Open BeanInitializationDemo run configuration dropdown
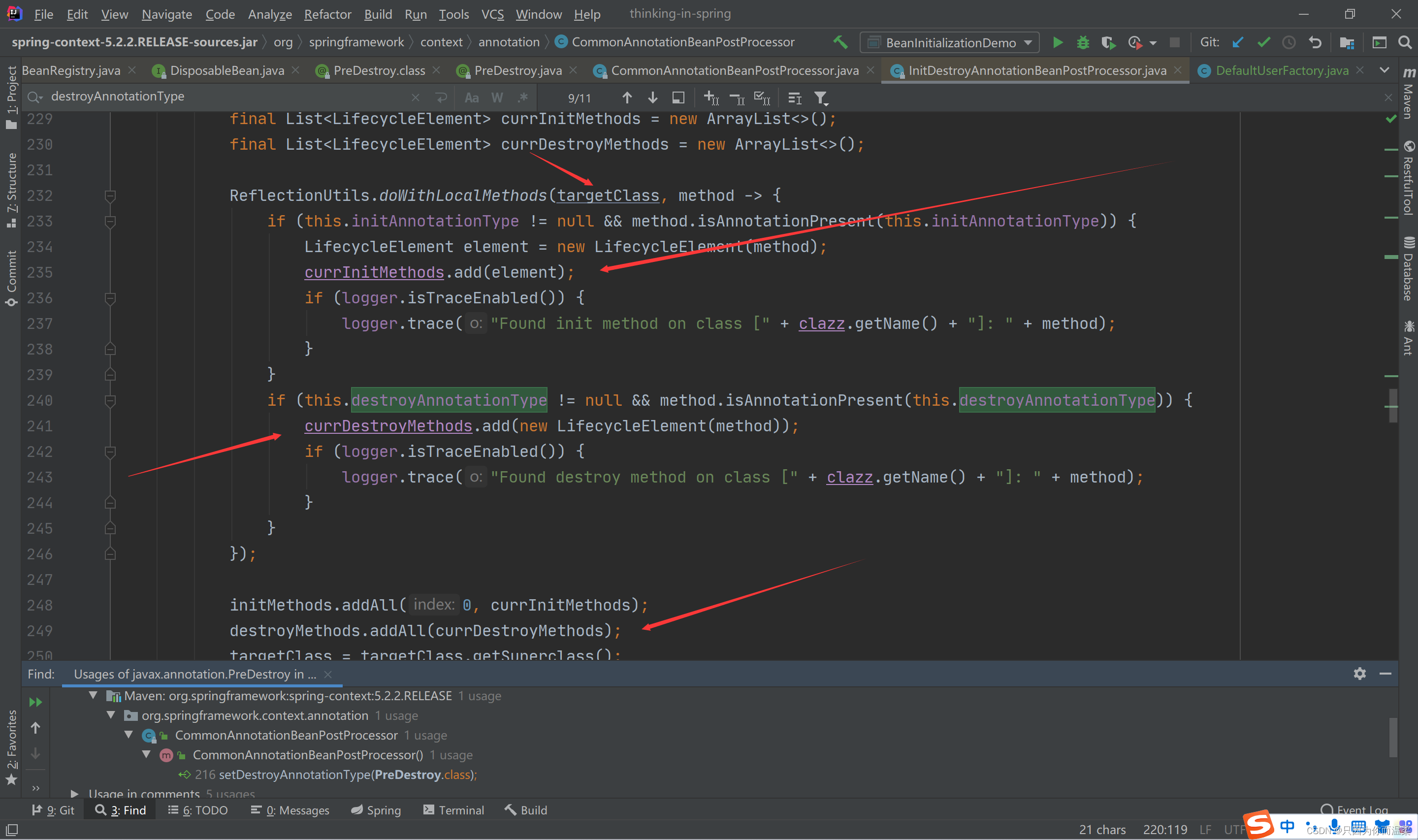This screenshot has width=1418, height=840. pos(949,42)
